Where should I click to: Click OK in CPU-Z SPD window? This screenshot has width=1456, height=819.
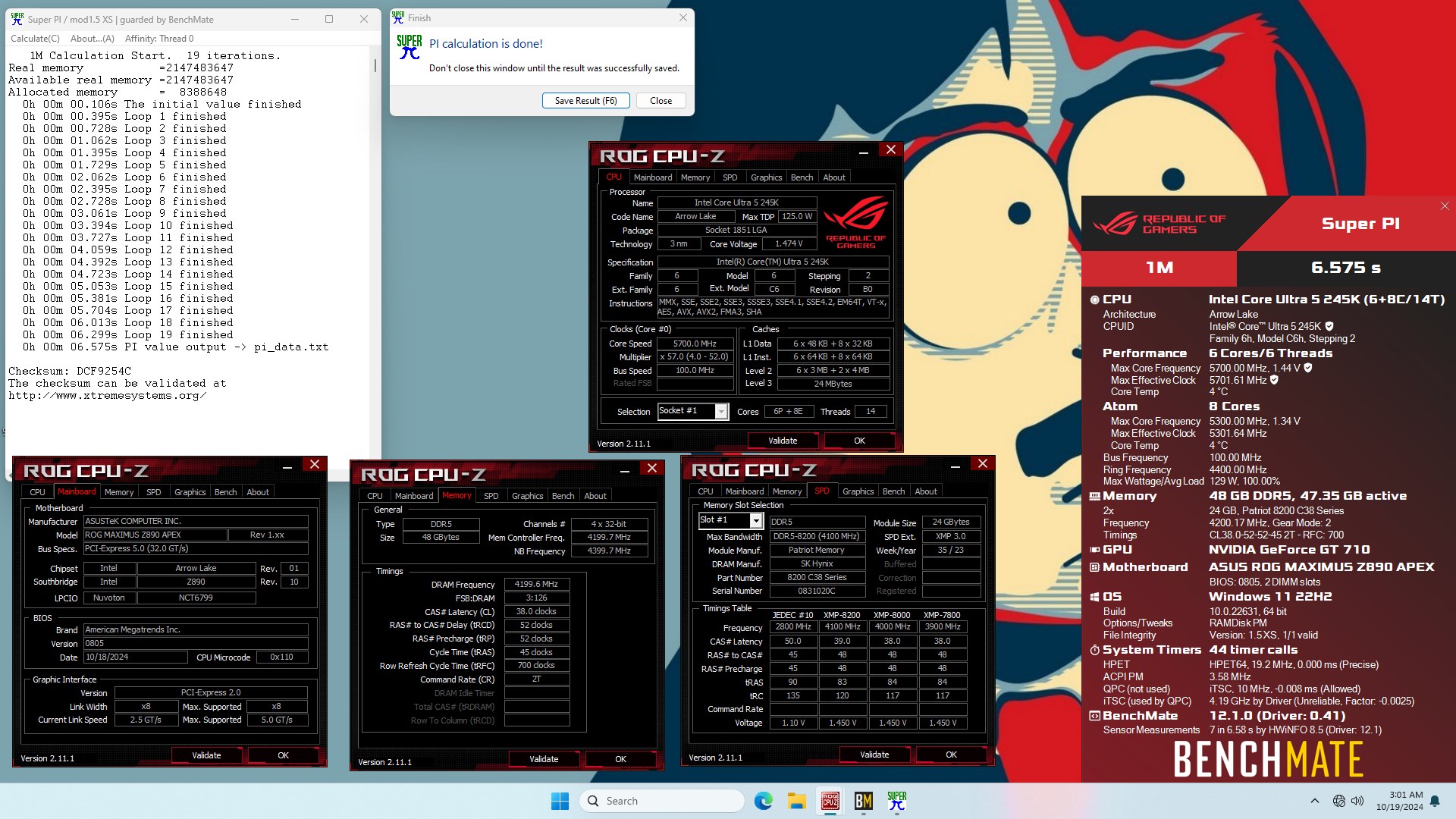coord(951,755)
